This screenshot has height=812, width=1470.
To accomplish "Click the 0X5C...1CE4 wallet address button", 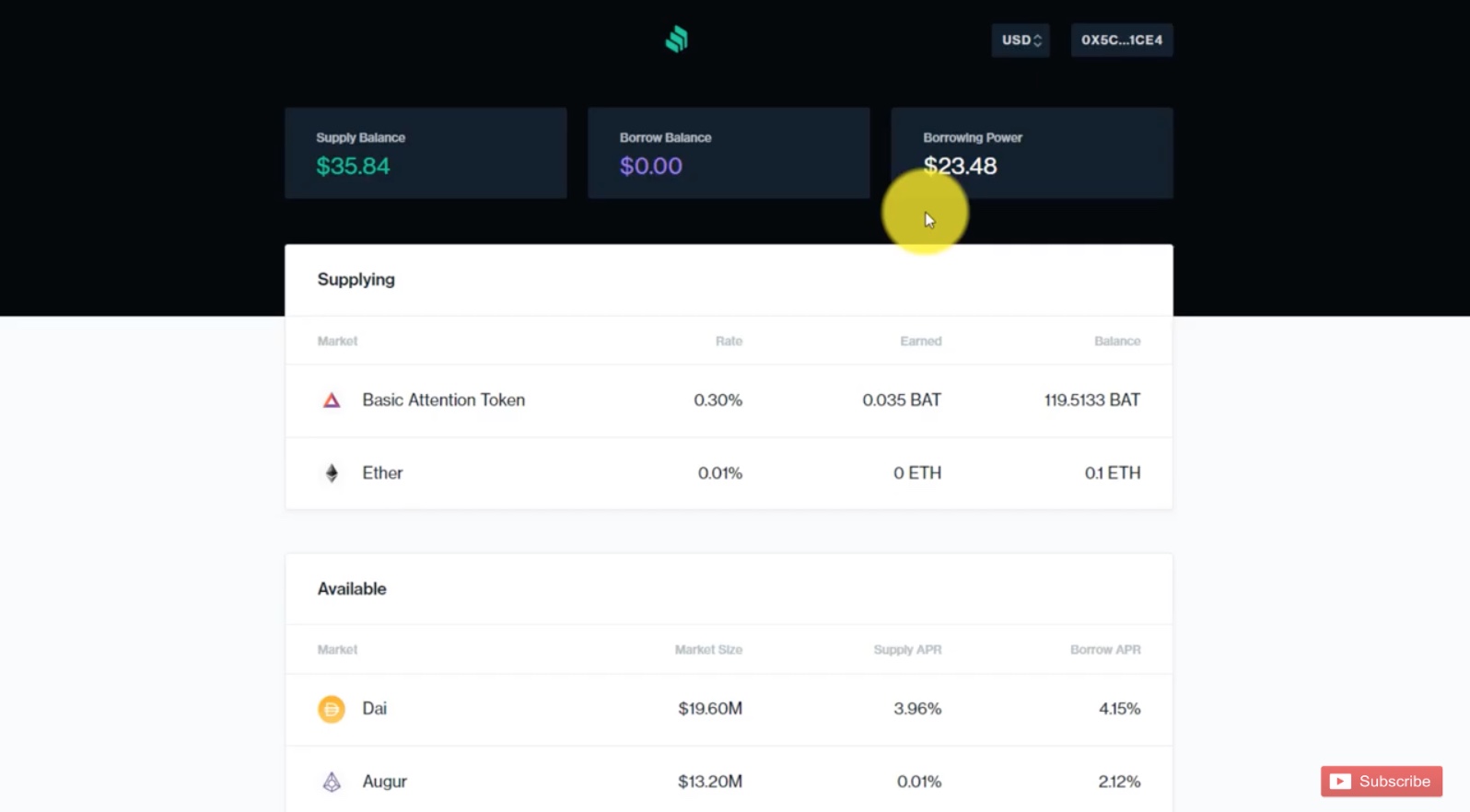I will pos(1122,41).
